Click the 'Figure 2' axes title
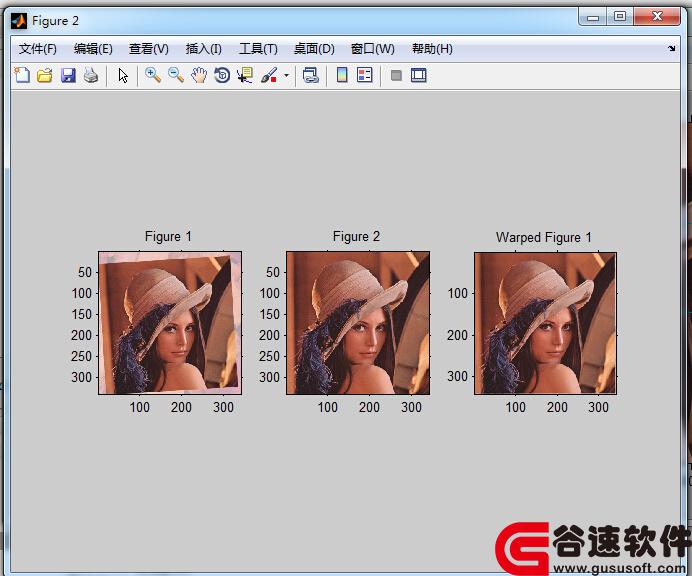 (x=356, y=237)
